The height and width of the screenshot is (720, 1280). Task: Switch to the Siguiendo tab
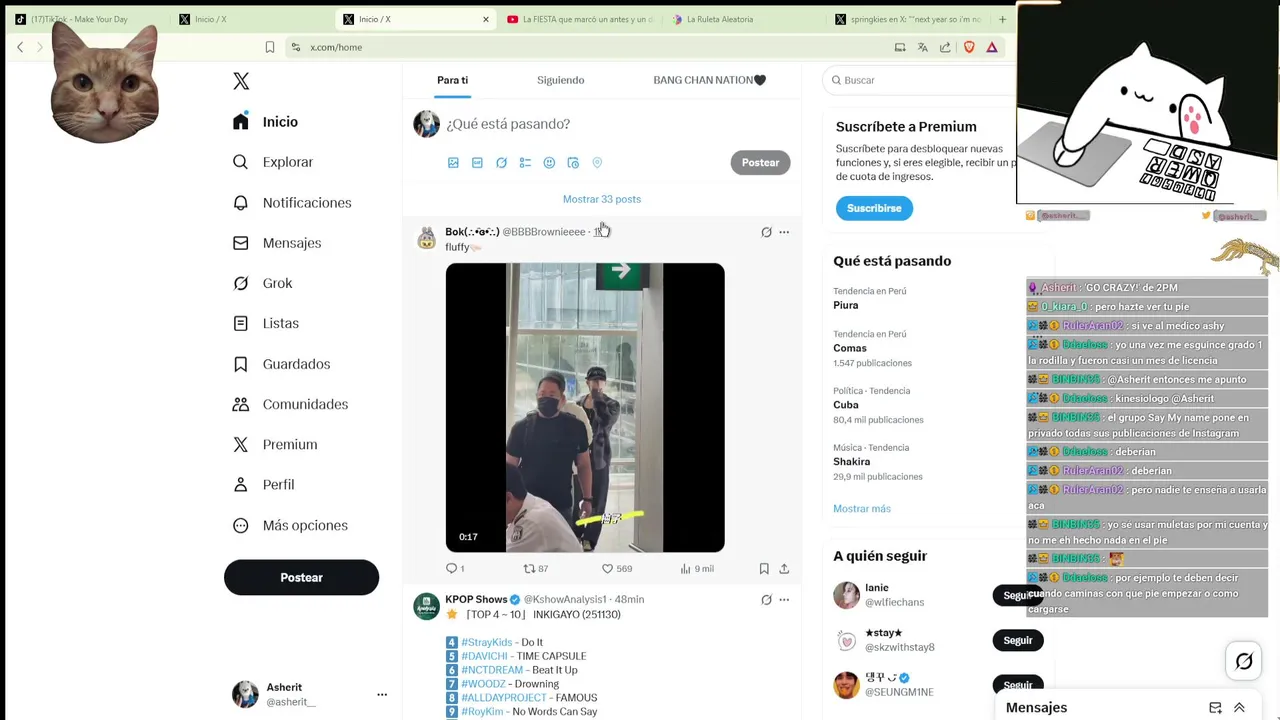(560, 80)
